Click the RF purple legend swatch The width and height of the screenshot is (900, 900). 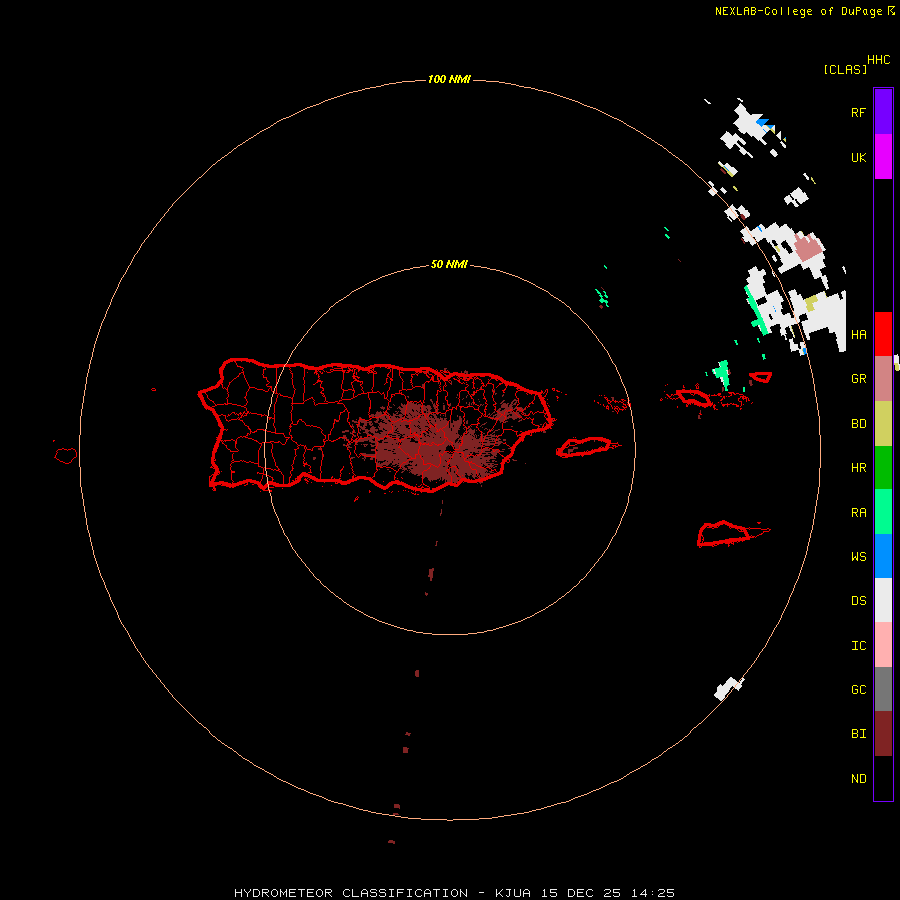(x=883, y=112)
